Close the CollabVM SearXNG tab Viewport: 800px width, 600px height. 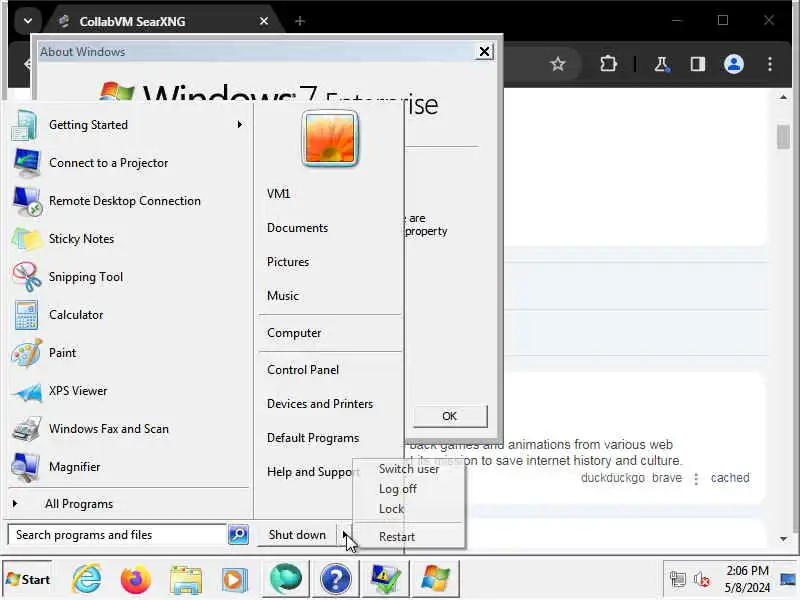[264, 21]
